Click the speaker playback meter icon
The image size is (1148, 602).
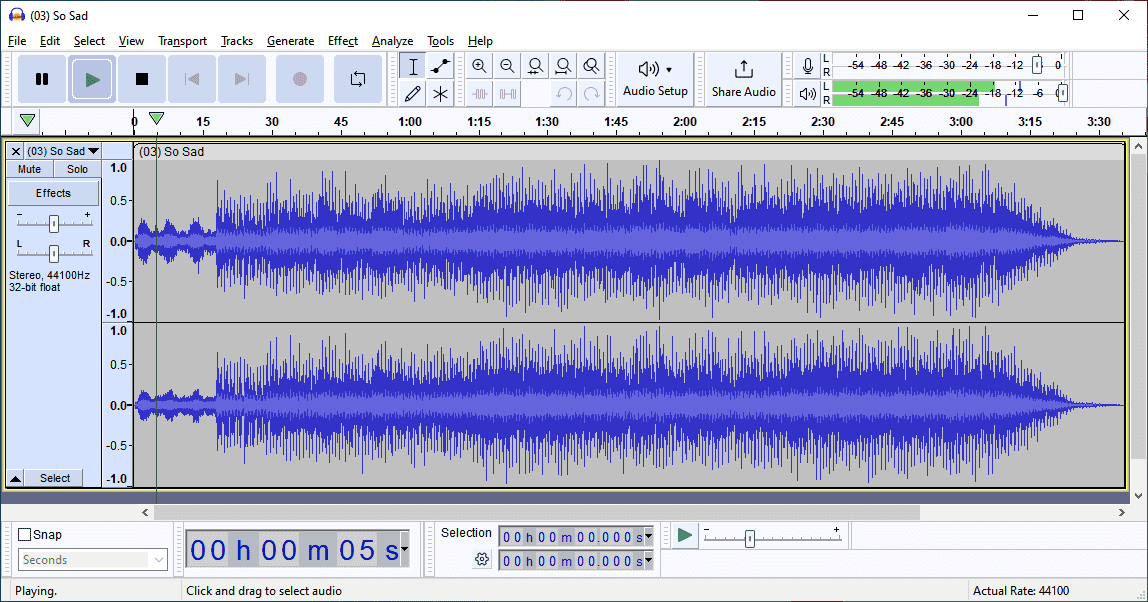click(808, 94)
